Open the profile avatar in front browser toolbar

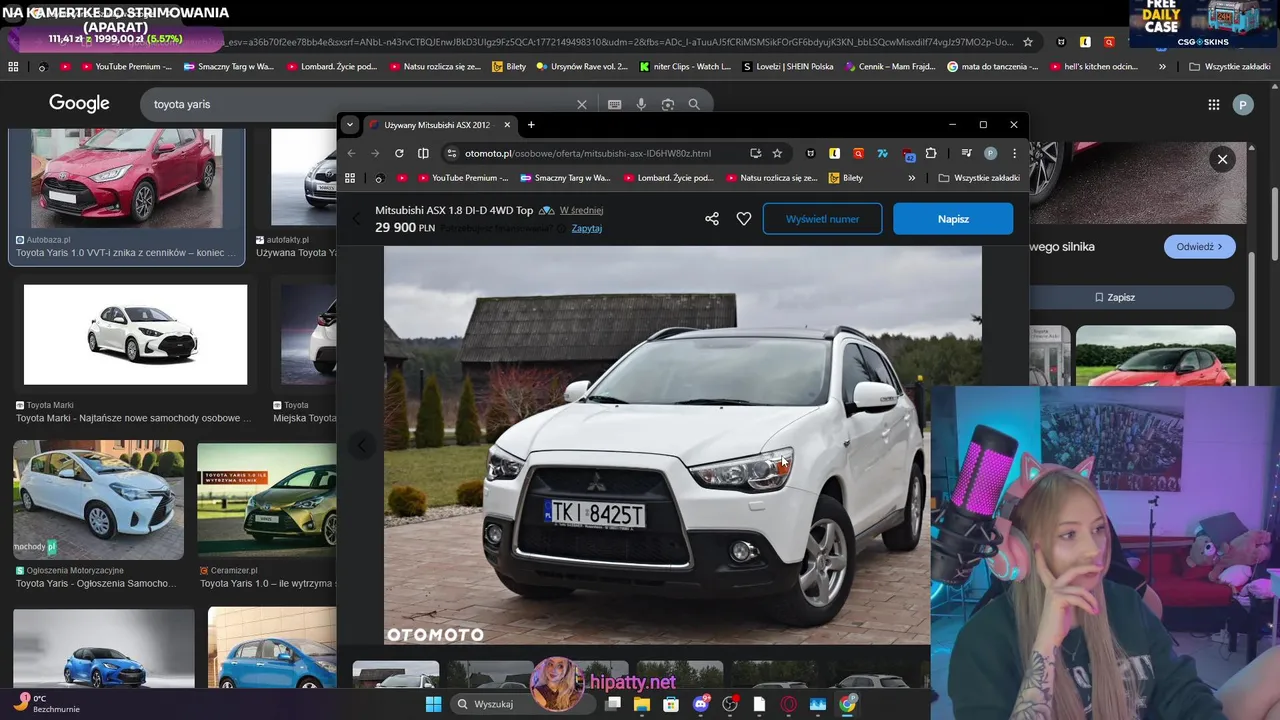(x=990, y=153)
